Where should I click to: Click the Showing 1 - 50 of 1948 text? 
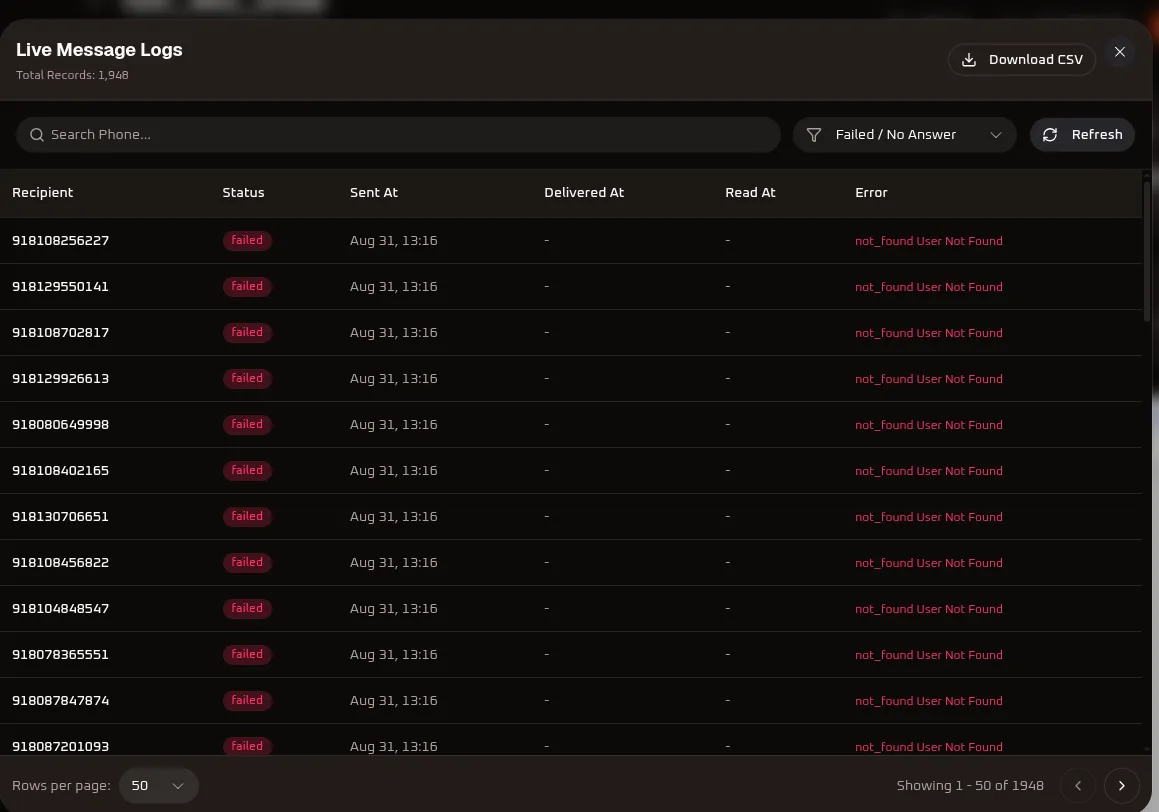[x=970, y=785]
